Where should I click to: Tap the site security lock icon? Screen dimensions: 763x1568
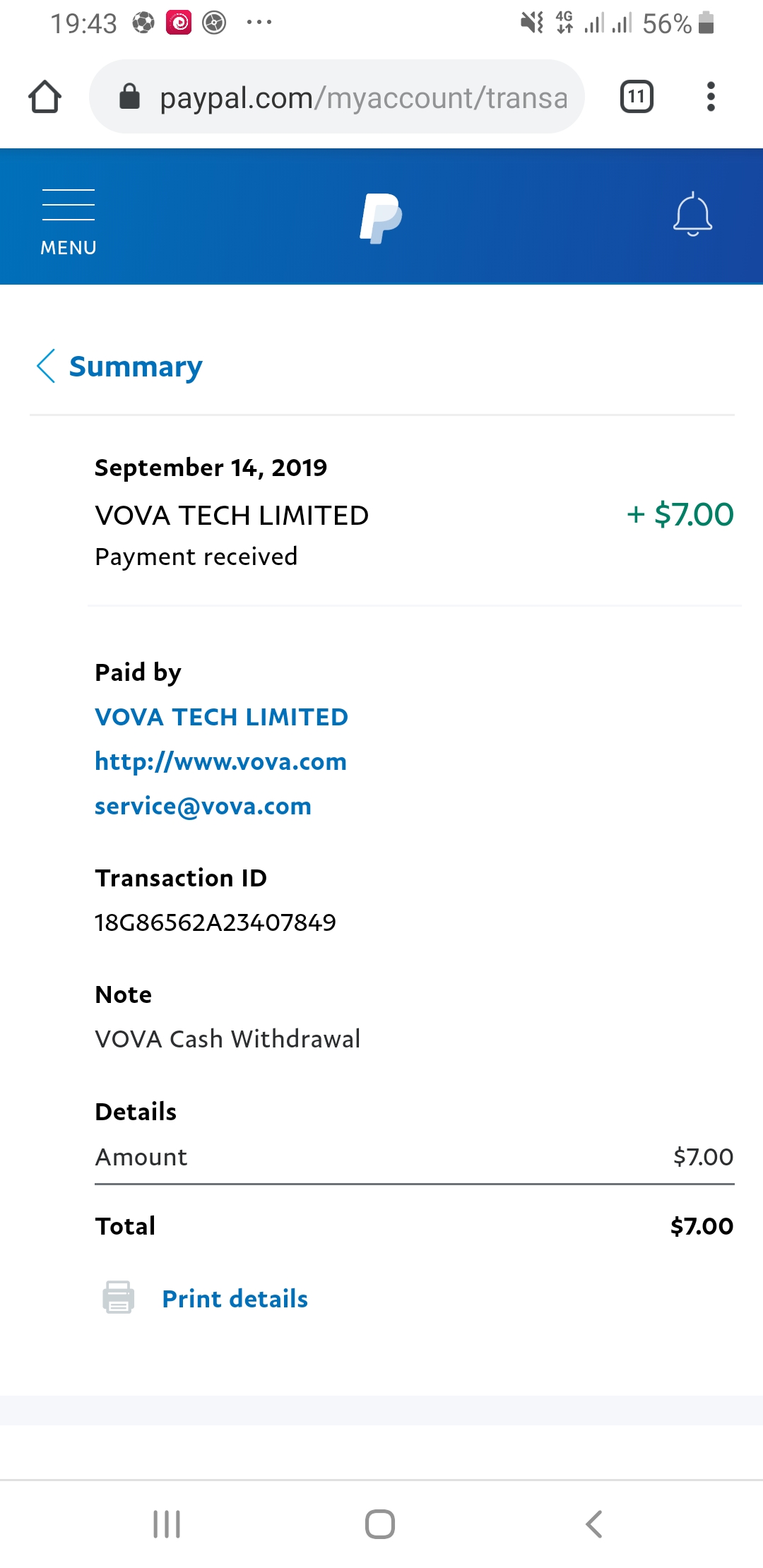click(x=129, y=97)
